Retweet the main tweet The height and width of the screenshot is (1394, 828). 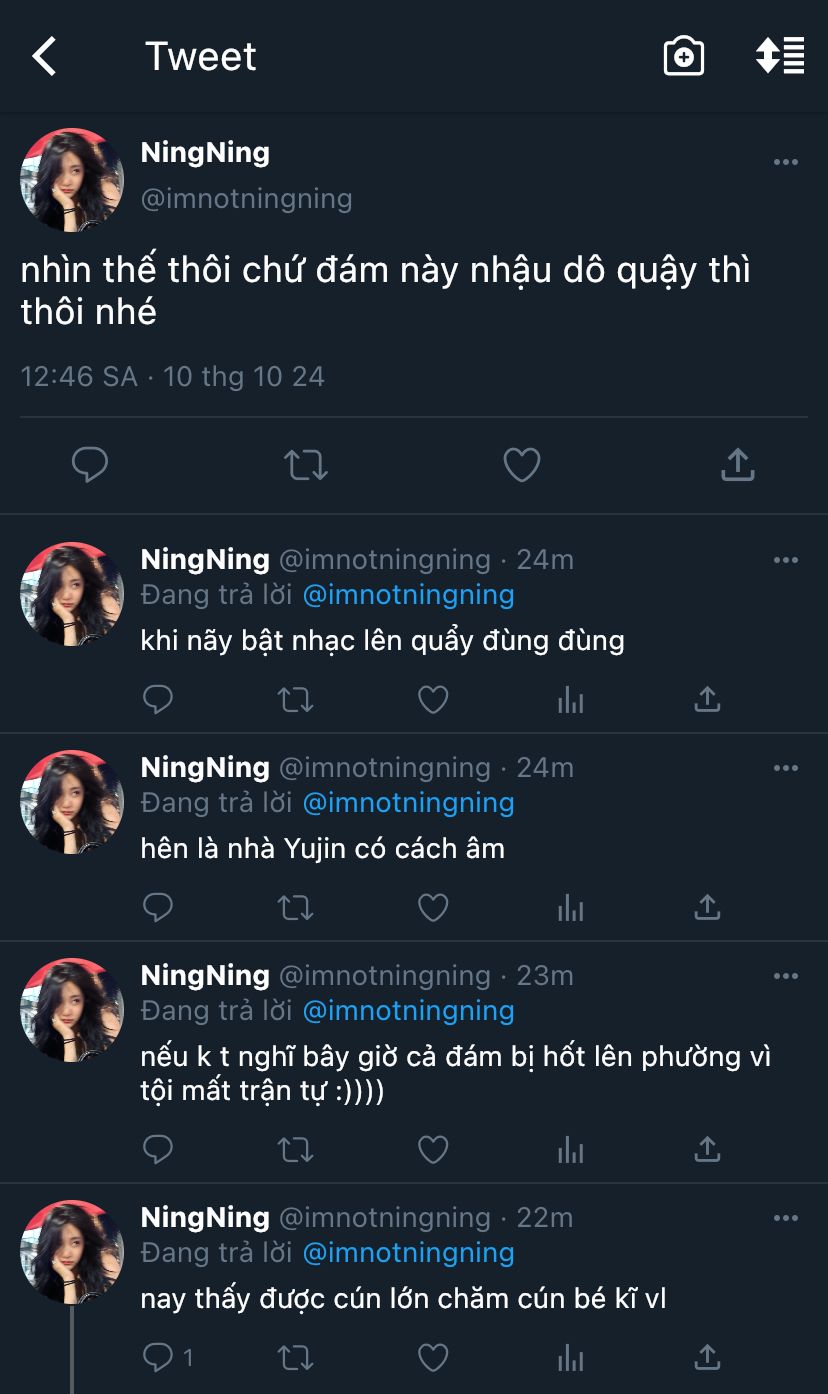[x=305, y=465]
